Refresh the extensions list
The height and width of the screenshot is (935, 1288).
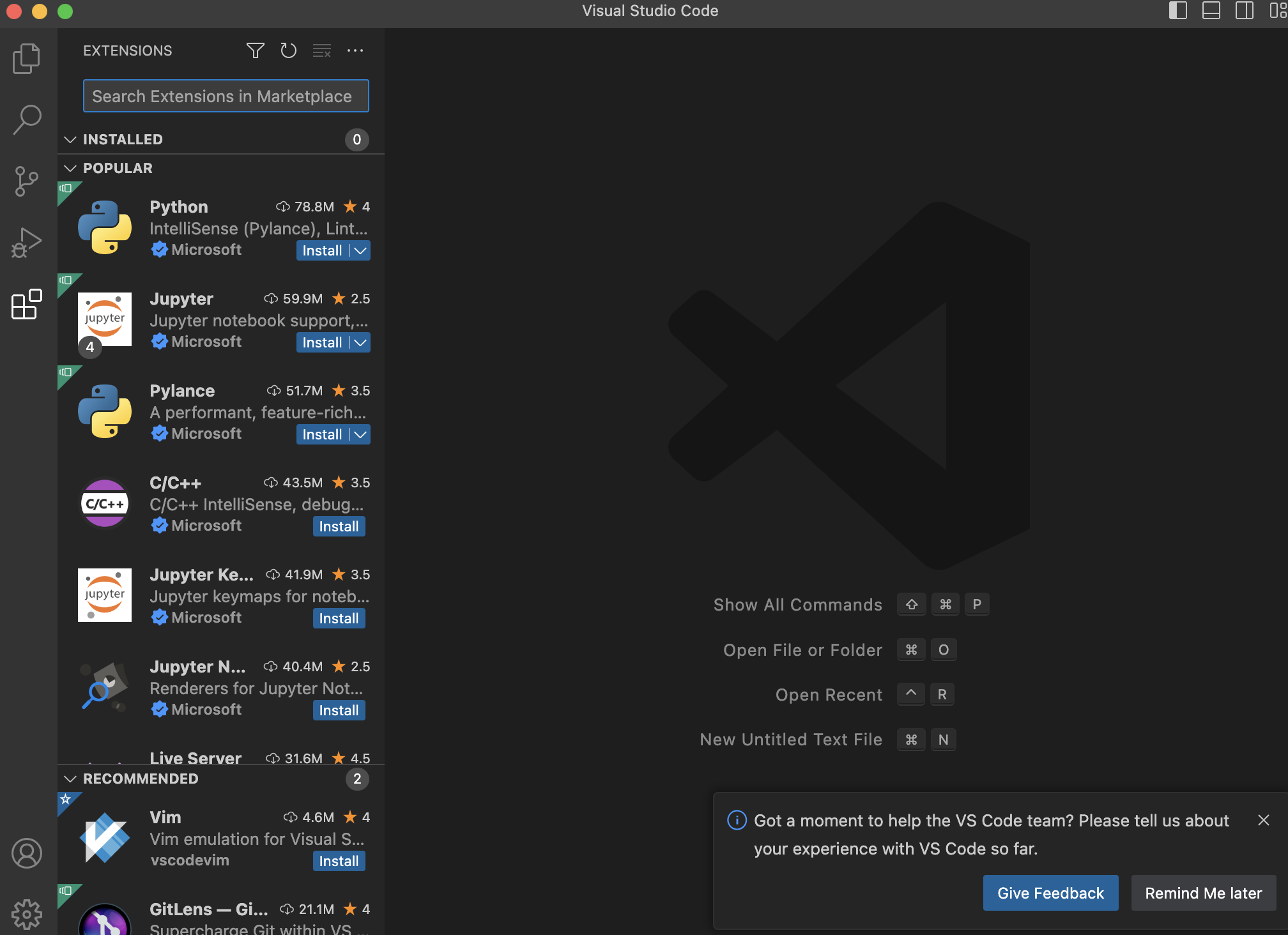pyautogui.click(x=288, y=50)
